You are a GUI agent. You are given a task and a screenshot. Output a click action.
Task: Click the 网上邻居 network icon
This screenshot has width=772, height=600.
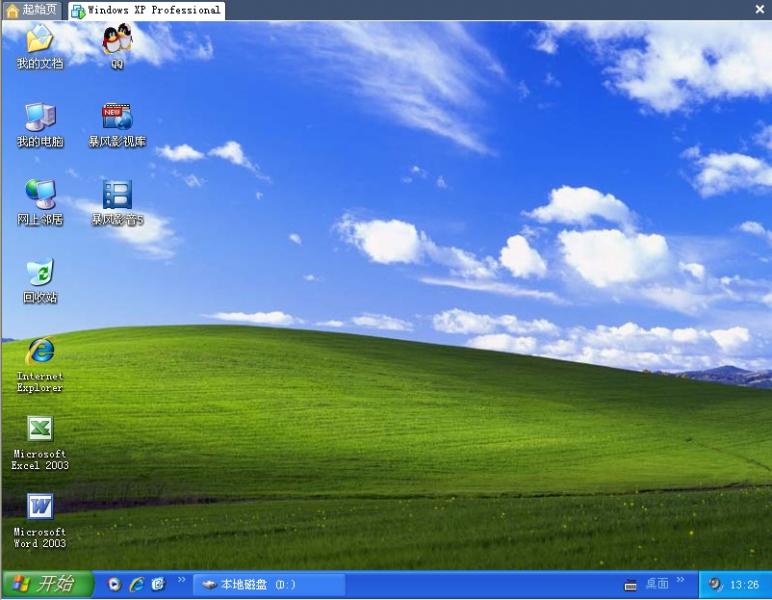click(39, 197)
